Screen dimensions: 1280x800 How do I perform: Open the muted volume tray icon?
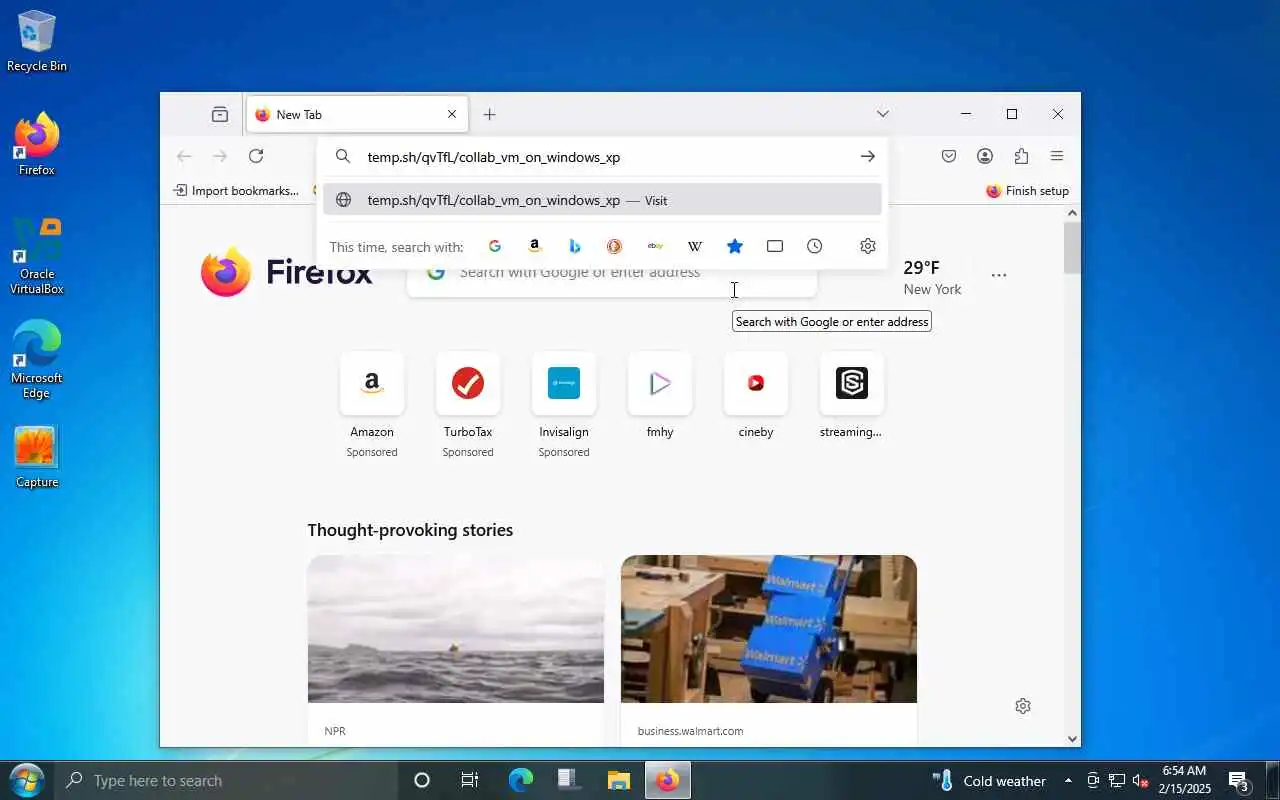tap(1140, 781)
